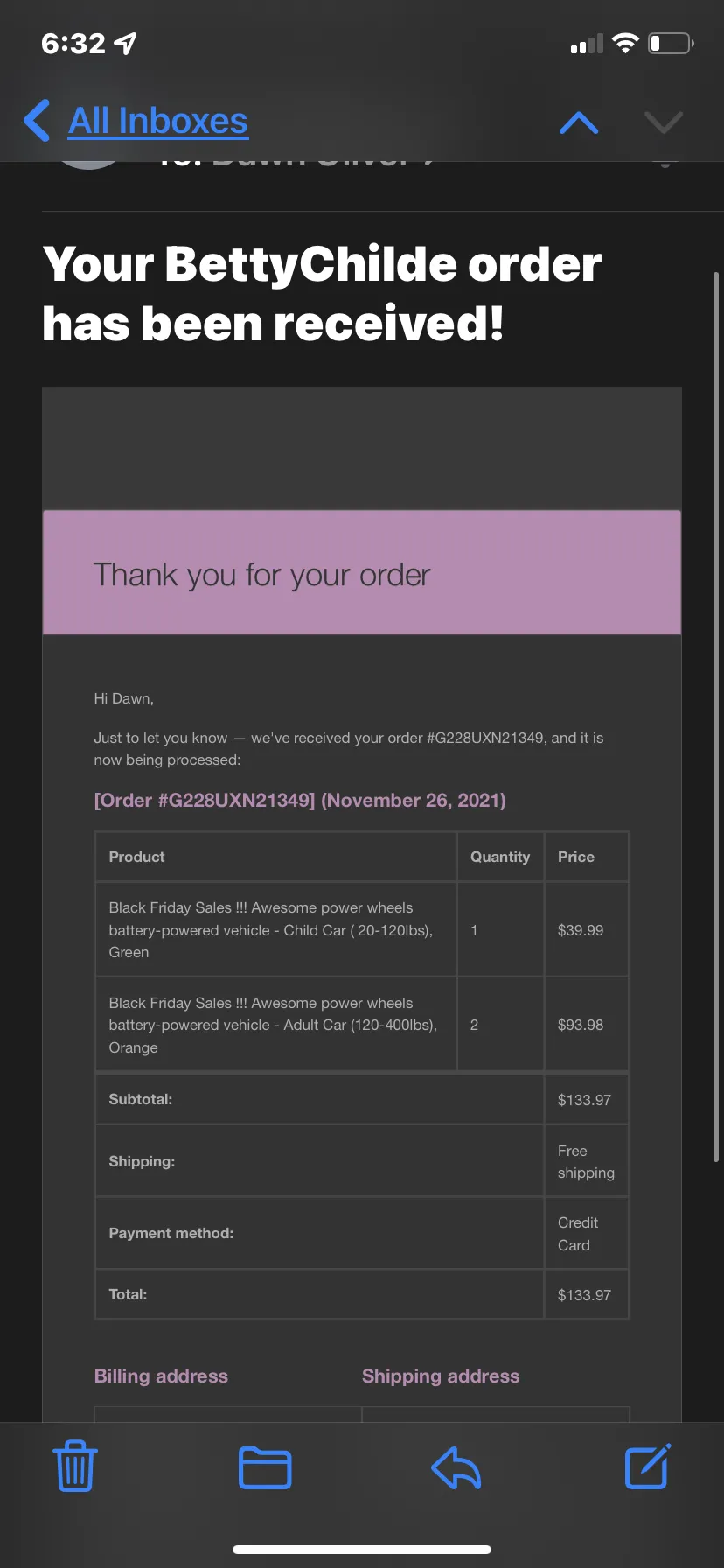The width and height of the screenshot is (724, 1568).
Task: Open the All Inboxes link
Action: click(x=158, y=121)
